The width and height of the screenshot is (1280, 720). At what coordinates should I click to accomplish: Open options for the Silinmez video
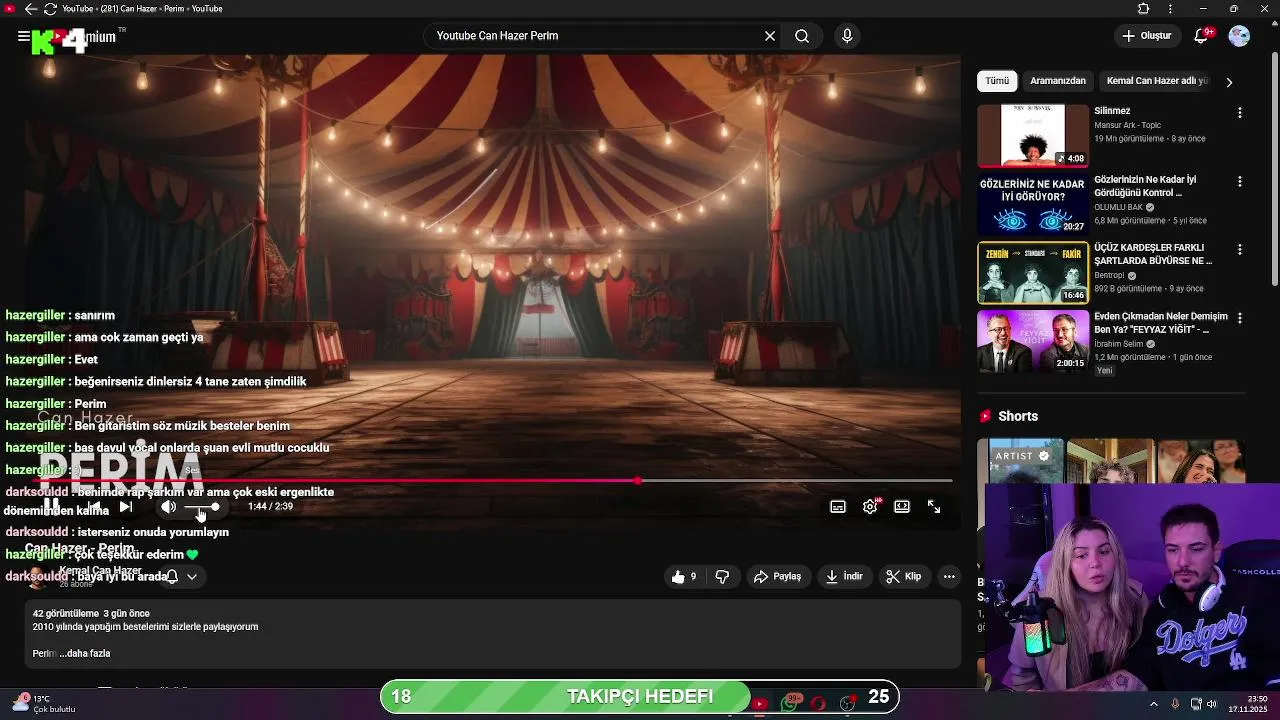pos(1240,113)
